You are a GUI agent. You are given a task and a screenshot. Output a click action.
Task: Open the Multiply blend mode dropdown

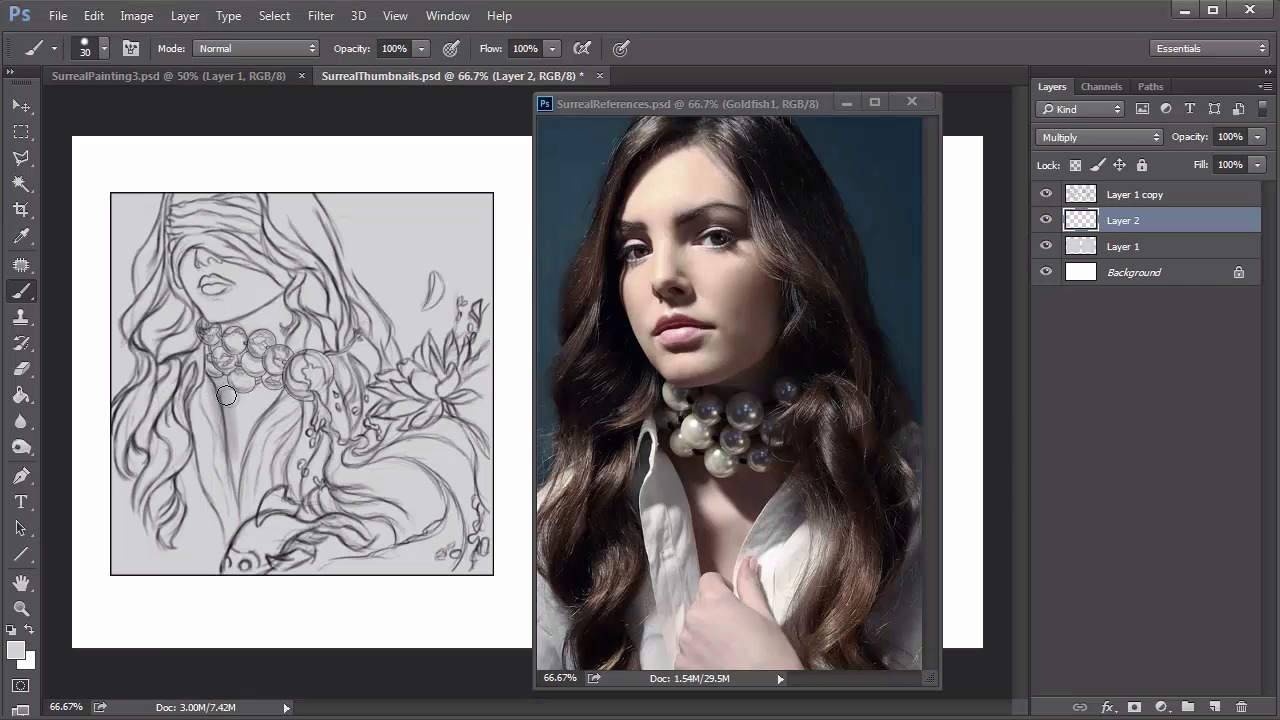1099,137
